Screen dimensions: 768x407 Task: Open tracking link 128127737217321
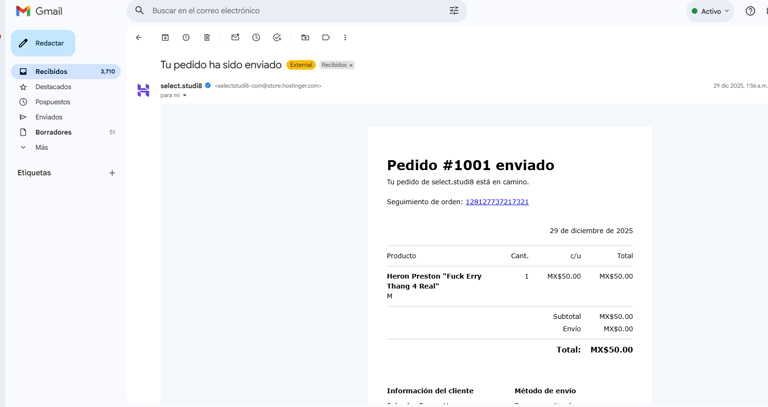pos(497,202)
